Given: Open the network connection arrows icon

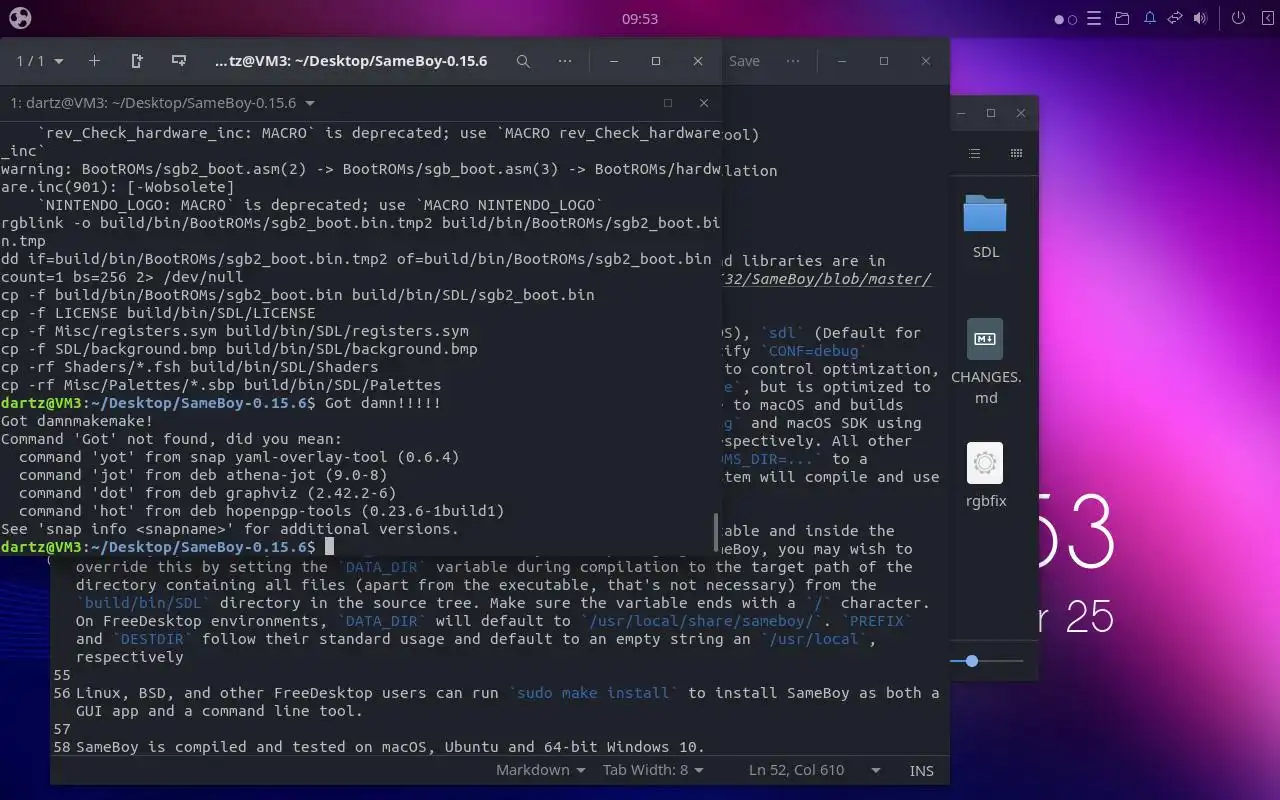Looking at the screenshot, I should point(1175,18).
